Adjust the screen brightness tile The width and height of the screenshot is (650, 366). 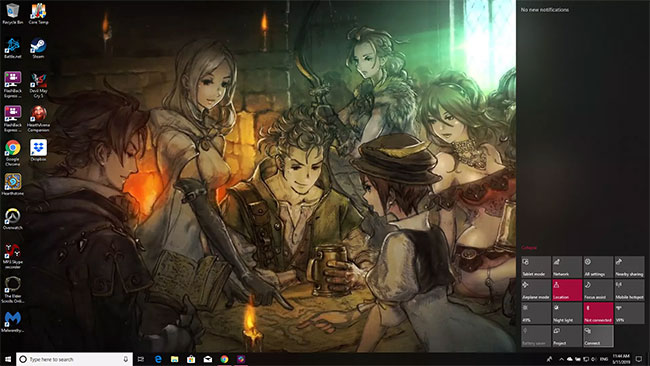click(x=536, y=313)
